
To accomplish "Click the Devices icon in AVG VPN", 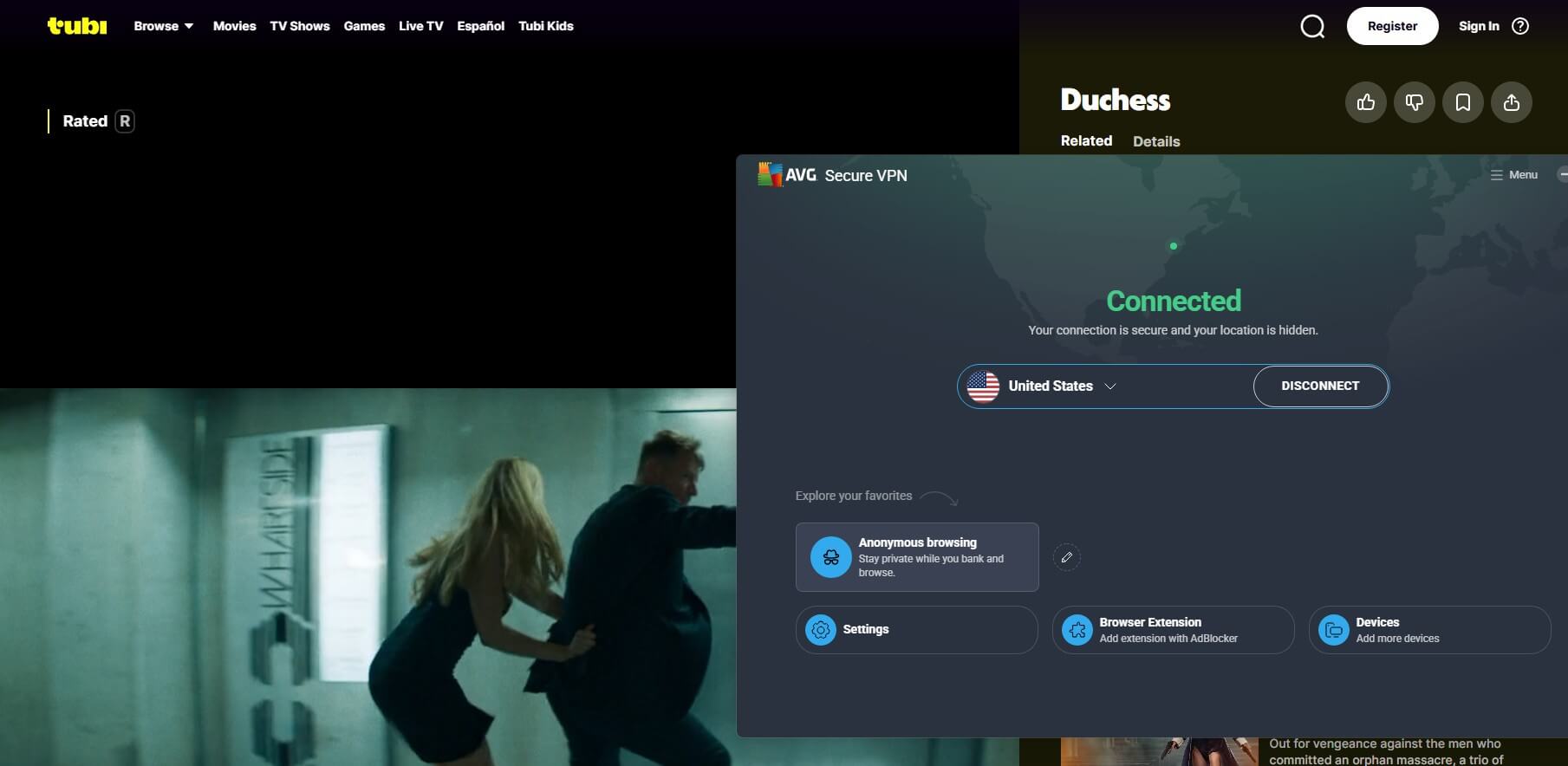I will (1334, 630).
